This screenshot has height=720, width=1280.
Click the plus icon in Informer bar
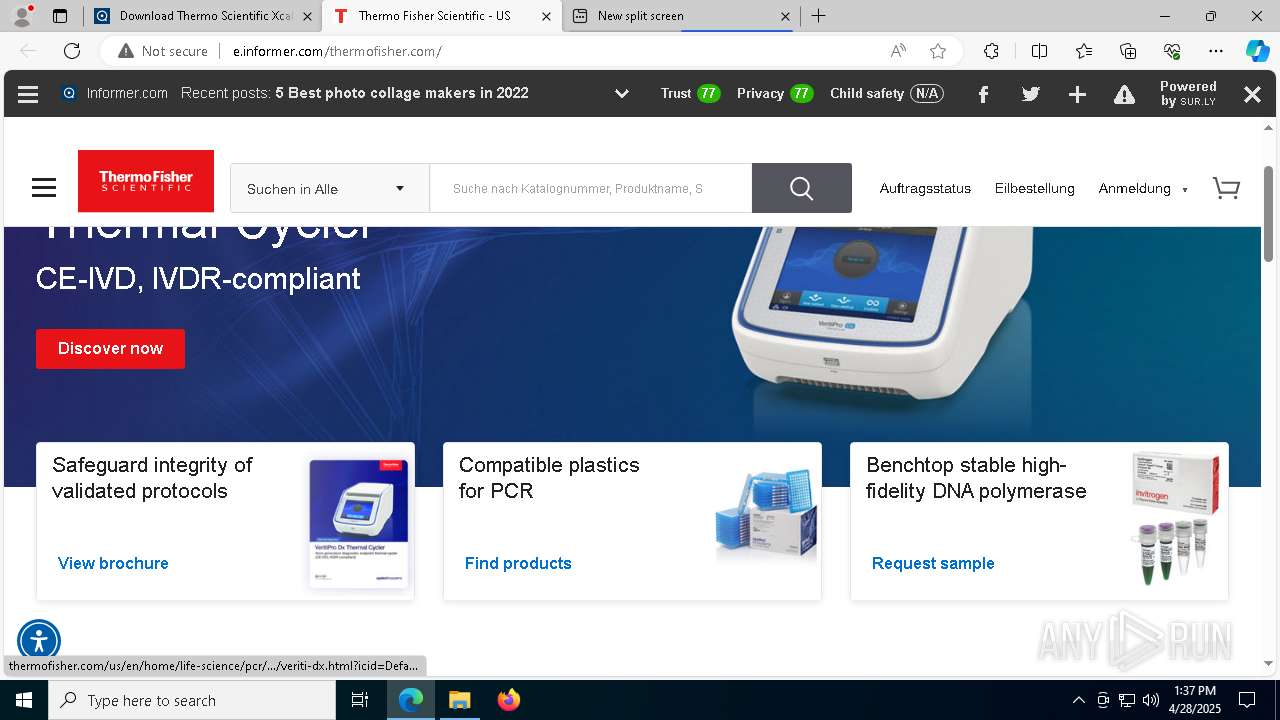pos(1077,94)
